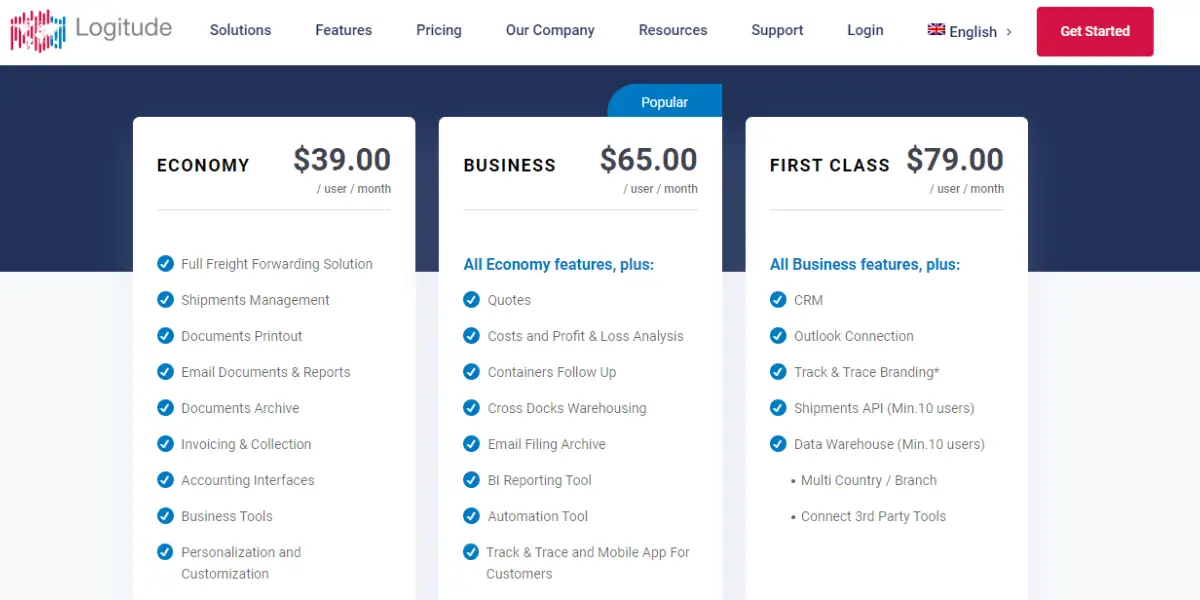Screen dimensions: 1200x600
Task: Click the Support navigation item
Action: (x=777, y=30)
